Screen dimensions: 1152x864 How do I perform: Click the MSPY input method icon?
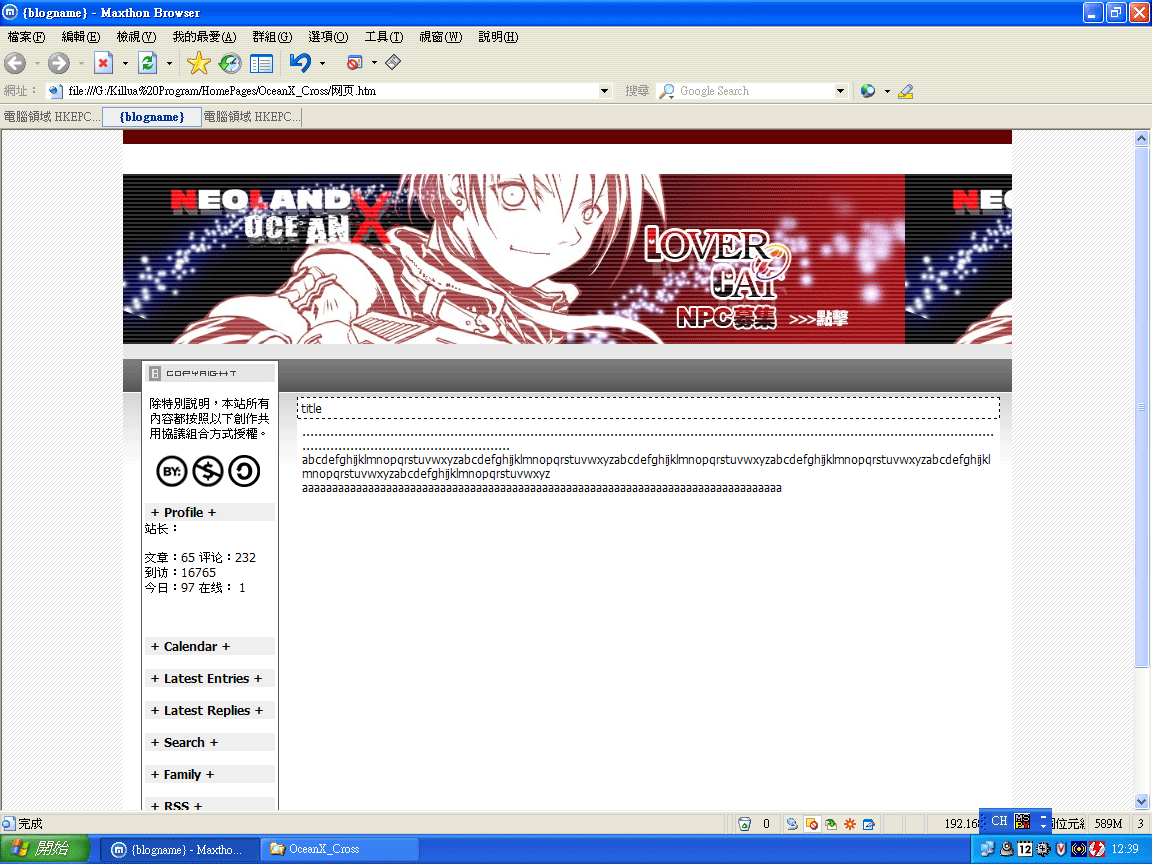1022,821
